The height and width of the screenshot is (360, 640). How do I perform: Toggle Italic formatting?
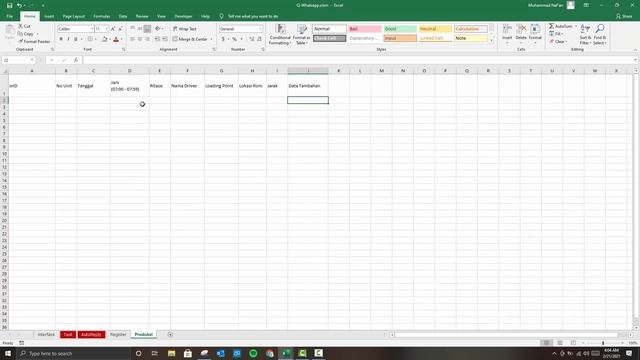(68, 39)
